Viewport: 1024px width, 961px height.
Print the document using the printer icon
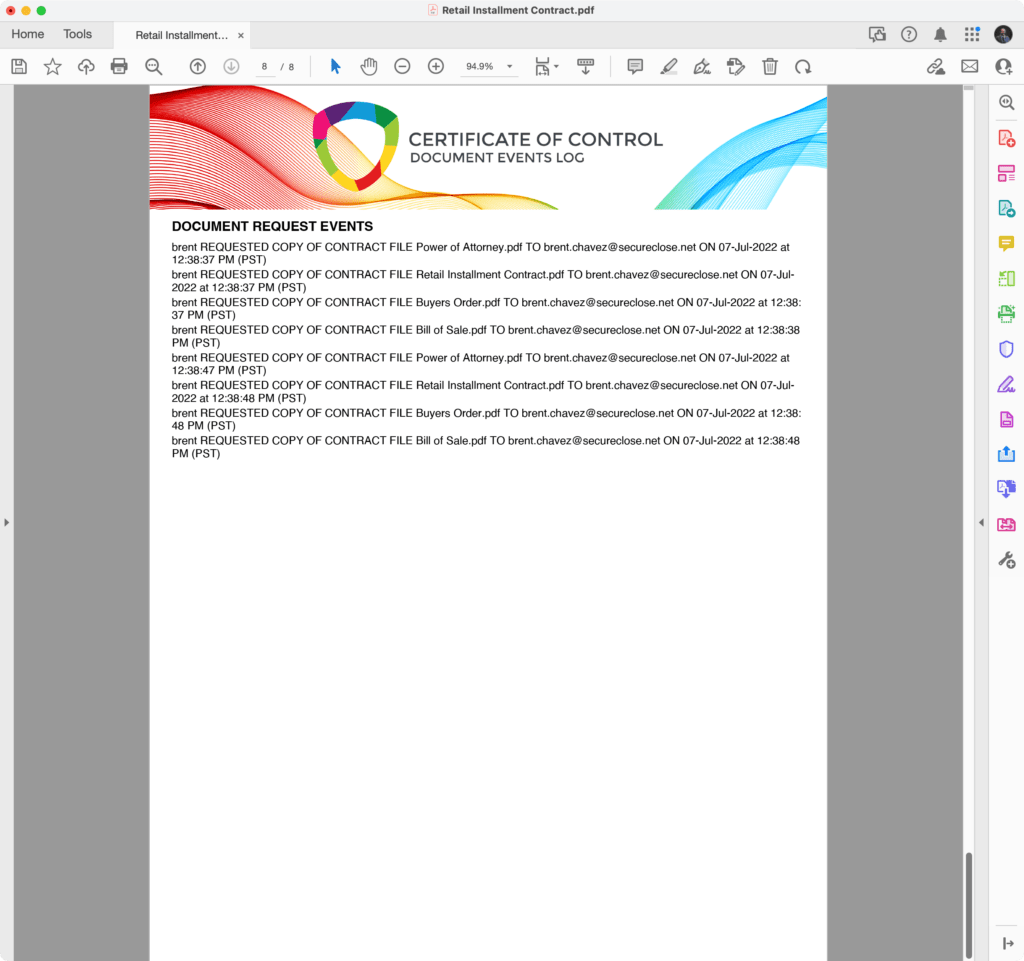point(119,67)
